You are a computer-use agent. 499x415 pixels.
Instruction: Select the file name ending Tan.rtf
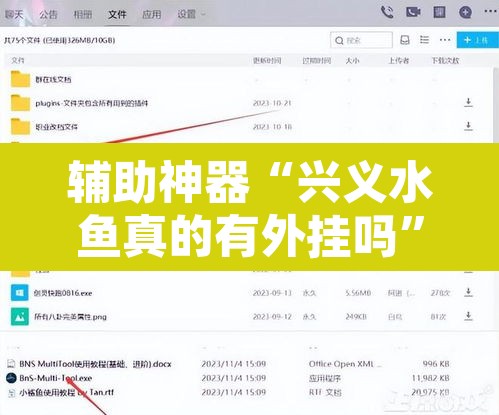[66, 393]
